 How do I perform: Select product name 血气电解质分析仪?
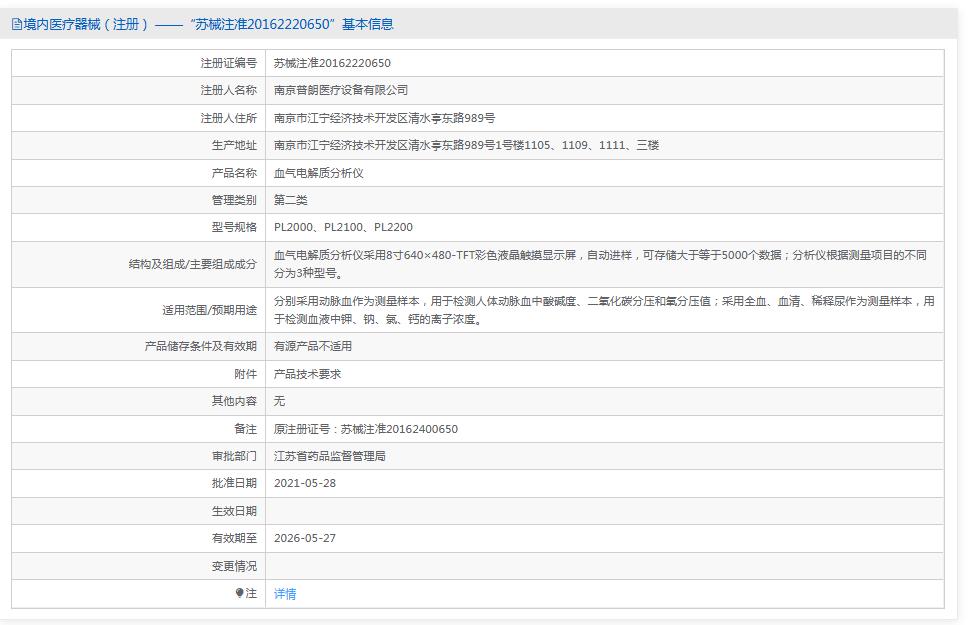(318, 173)
